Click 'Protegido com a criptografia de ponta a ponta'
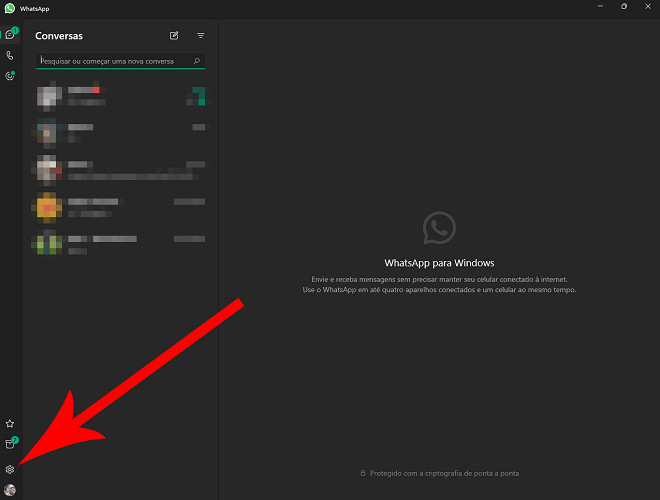Viewport: 660px width, 500px height. 444,473
